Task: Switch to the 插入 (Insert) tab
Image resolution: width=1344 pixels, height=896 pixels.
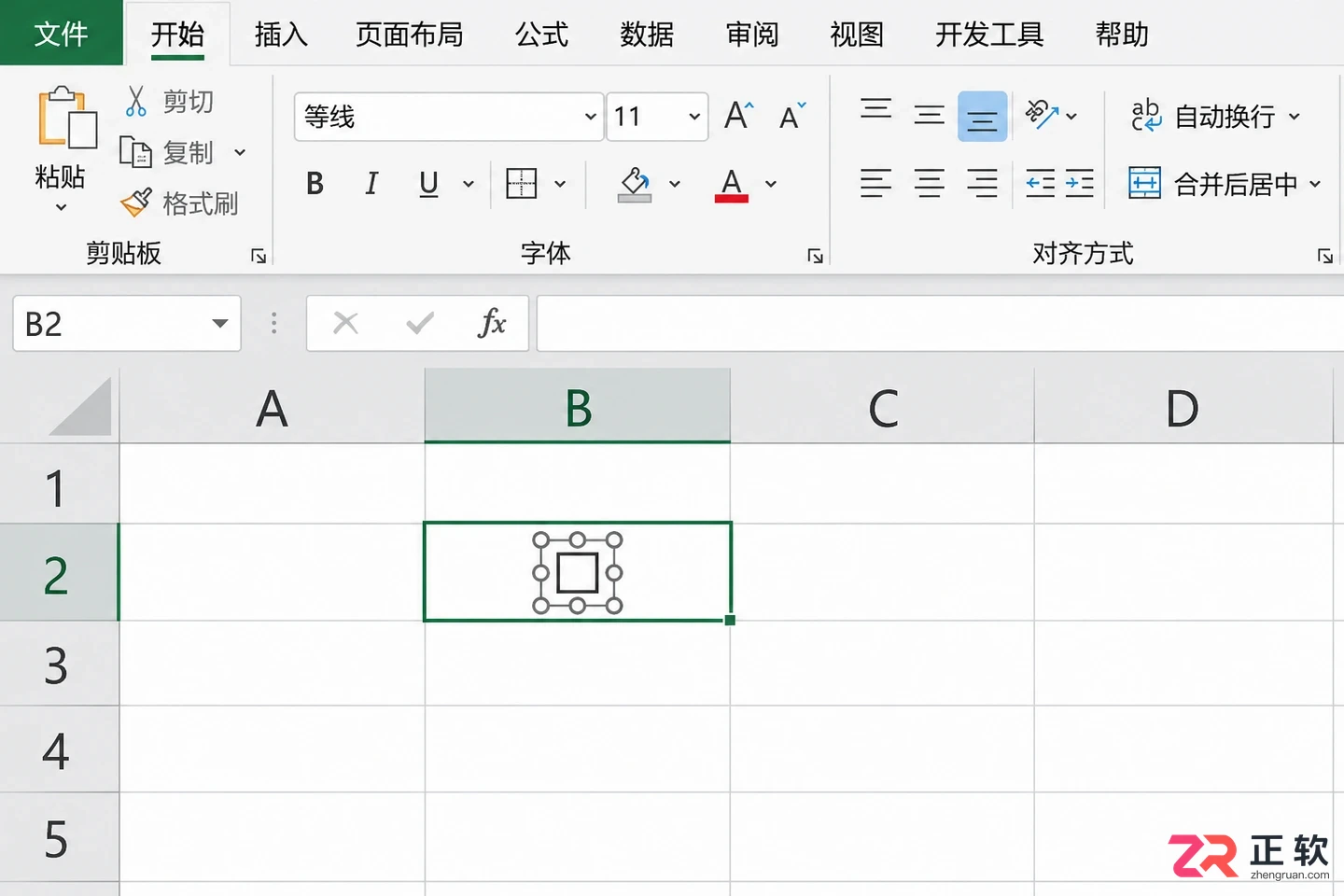Action: [281, 35]
